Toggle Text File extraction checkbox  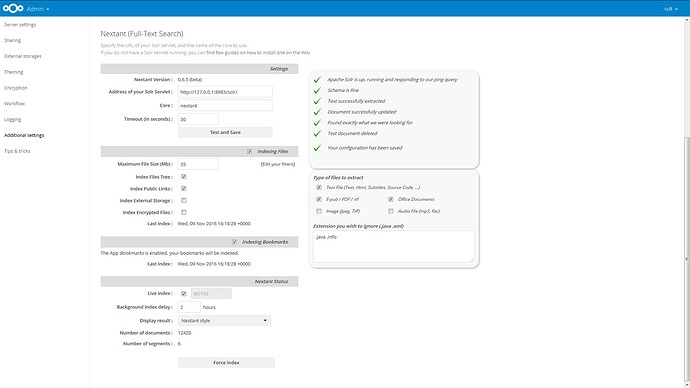[319, 187]
